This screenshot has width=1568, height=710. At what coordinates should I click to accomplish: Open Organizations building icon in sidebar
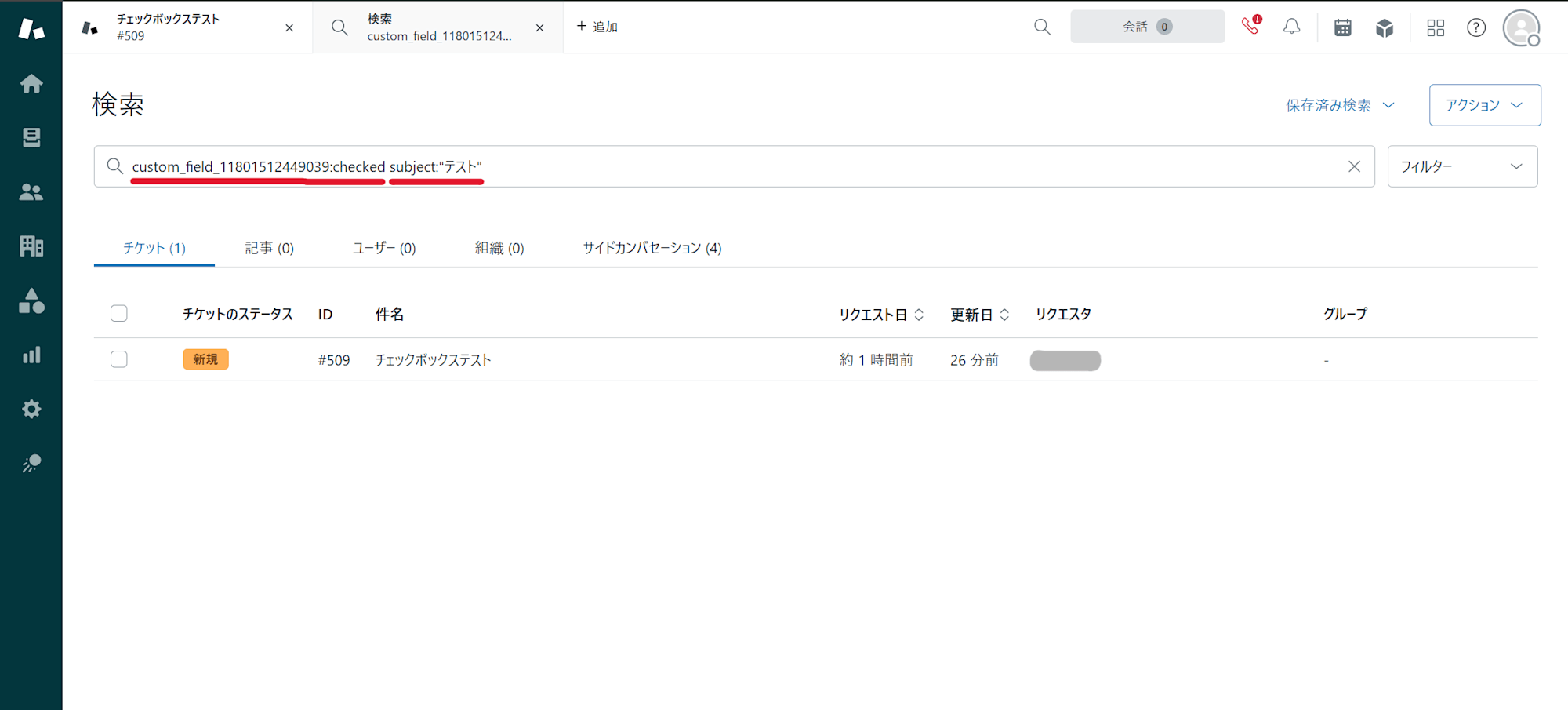(x=31, y=246)
